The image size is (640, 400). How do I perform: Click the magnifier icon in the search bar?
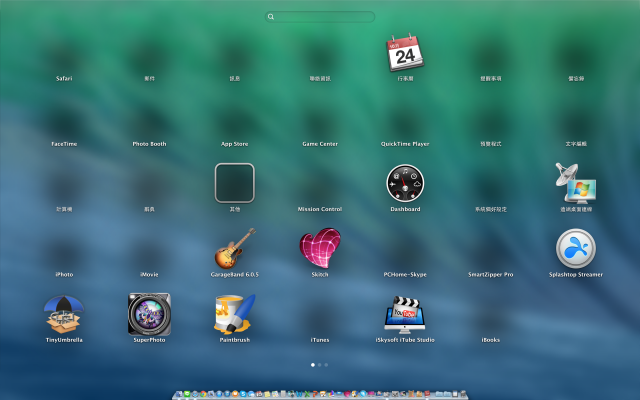pos(271,17)
